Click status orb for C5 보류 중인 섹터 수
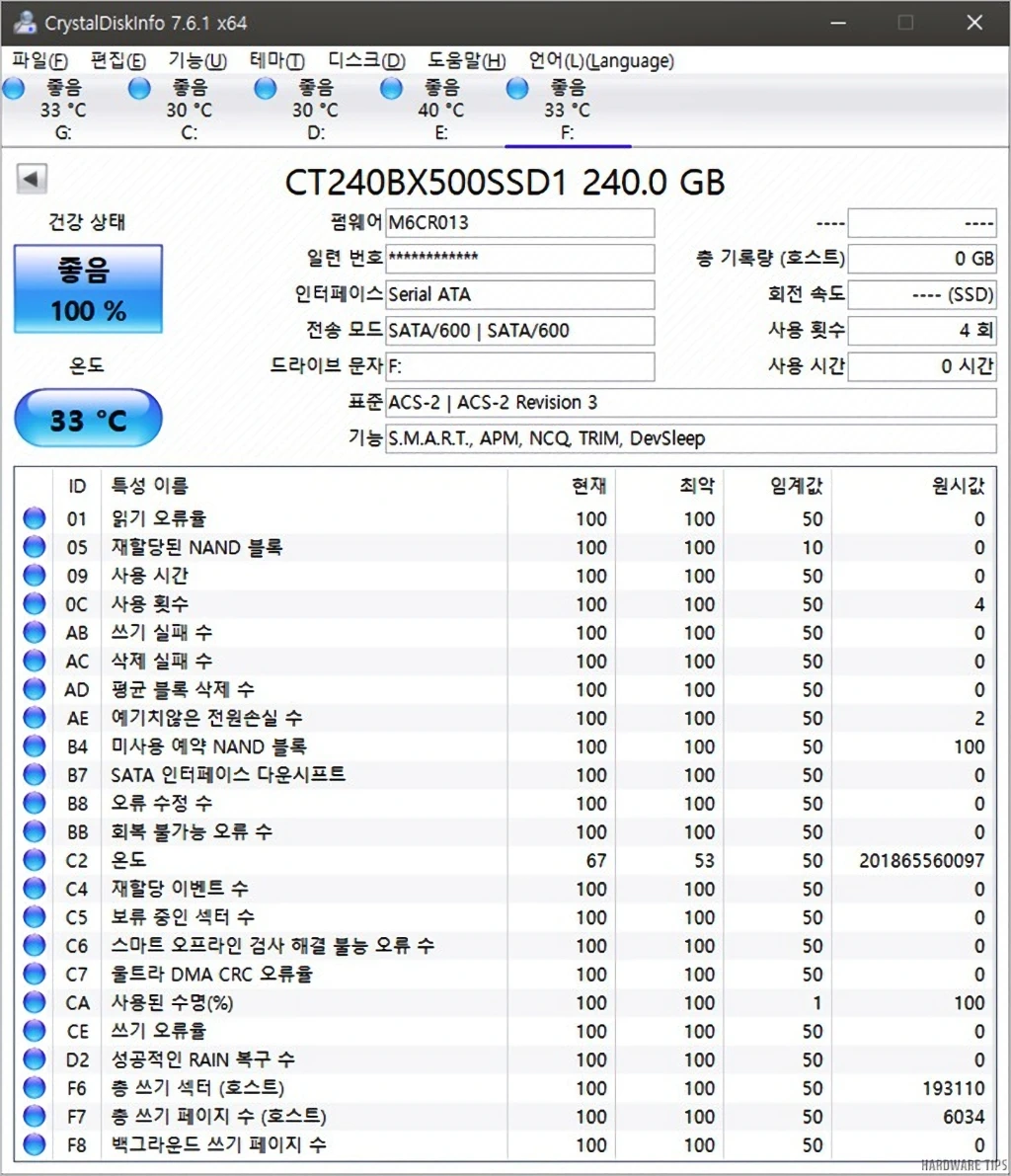The image size is (1011, 1176). 34,917
